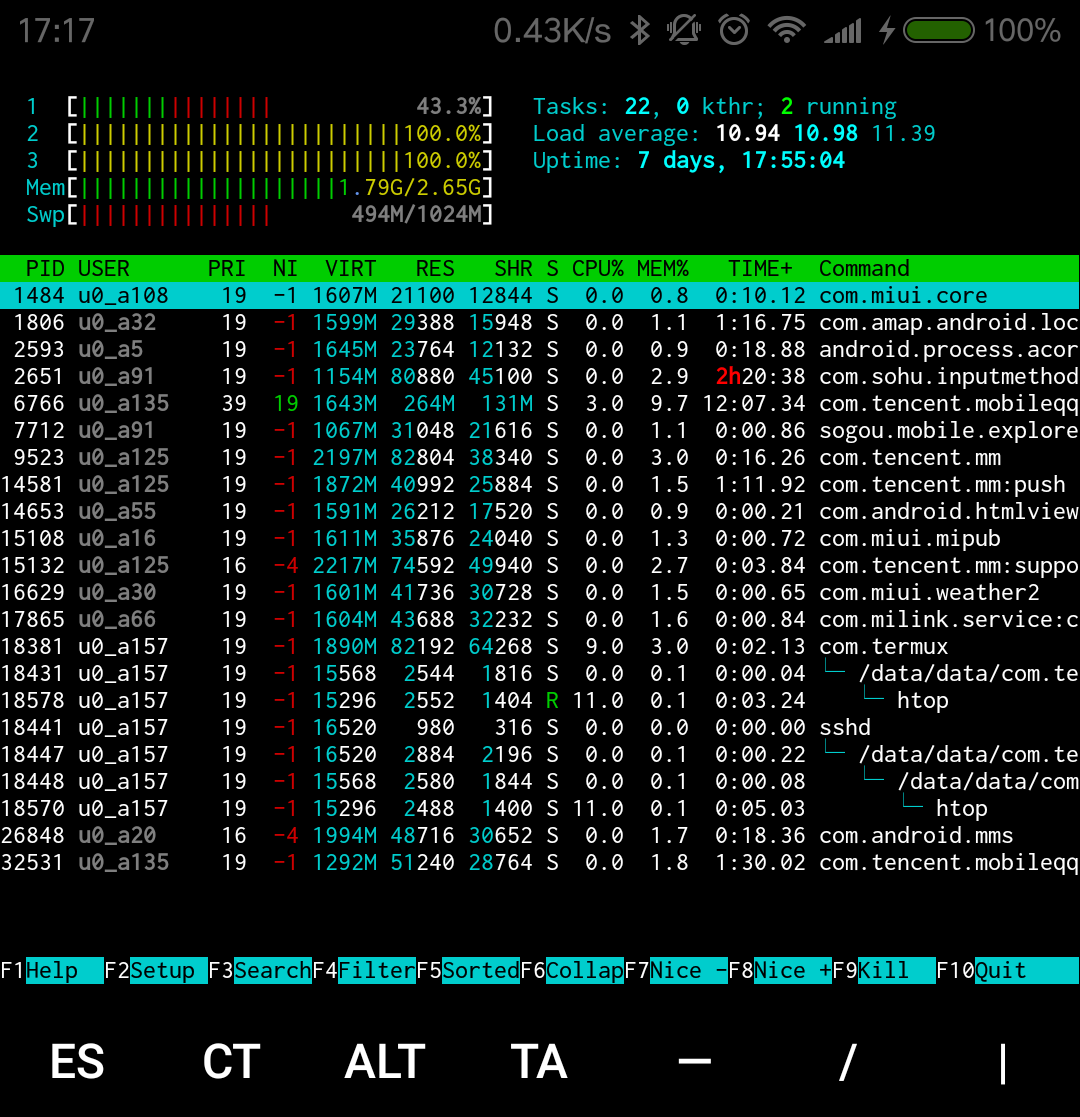This screenshot has width=1080, height=1117.
Task: Kill the selected process with F9 Kill
Action: (x=884, y=970)
